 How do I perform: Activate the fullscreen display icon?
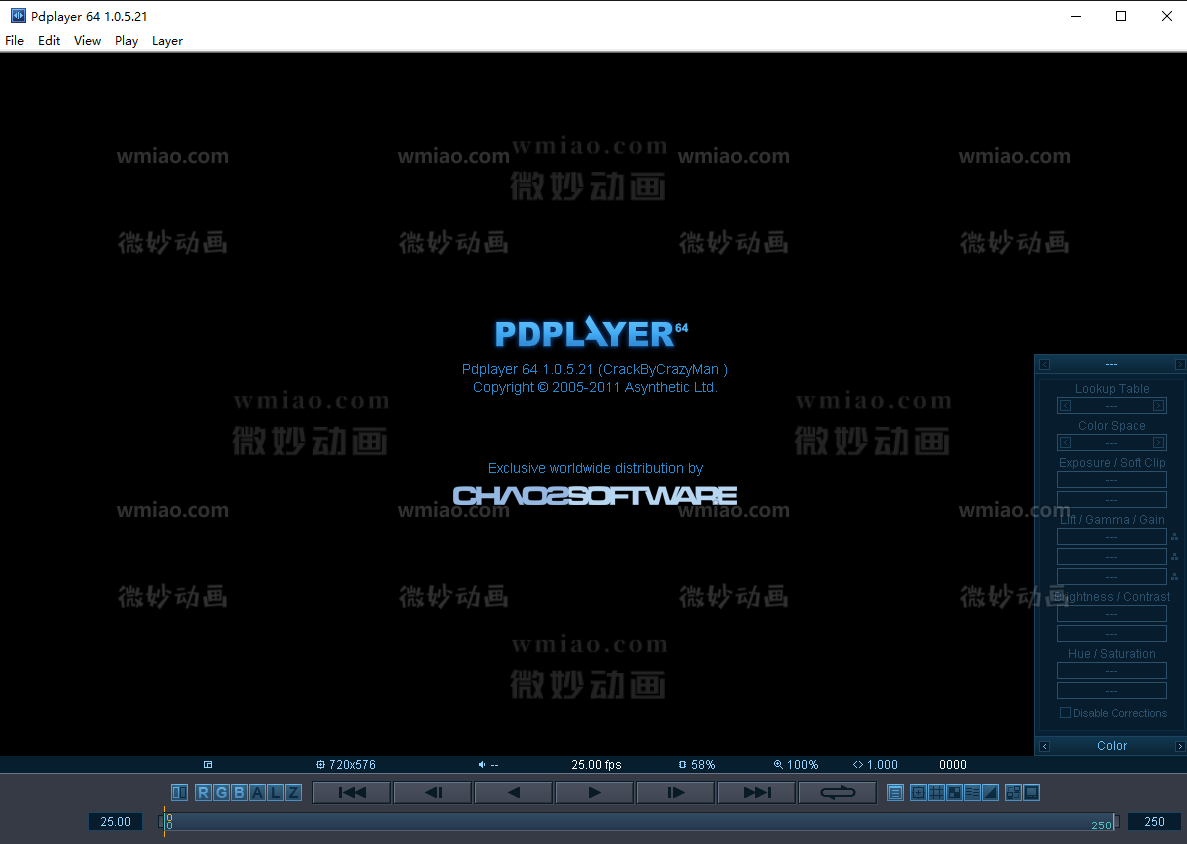[x=1031, y=792]
